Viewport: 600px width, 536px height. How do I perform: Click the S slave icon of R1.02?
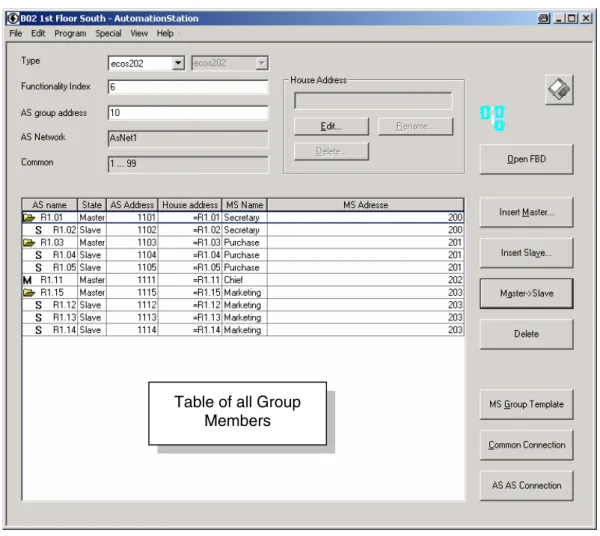pos(38,230)
